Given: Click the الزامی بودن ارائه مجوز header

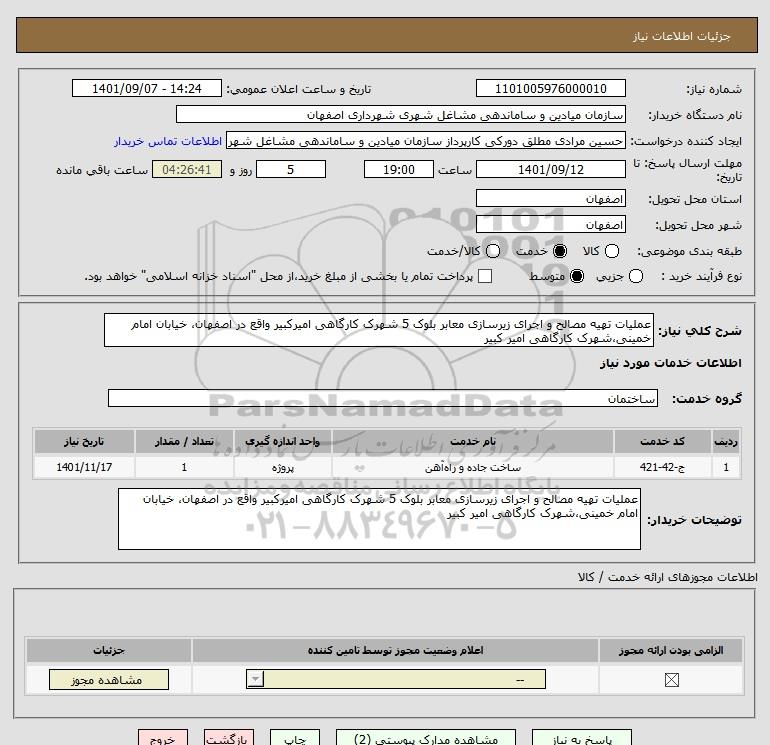Looking at the screenshot, I should (671, 650).
